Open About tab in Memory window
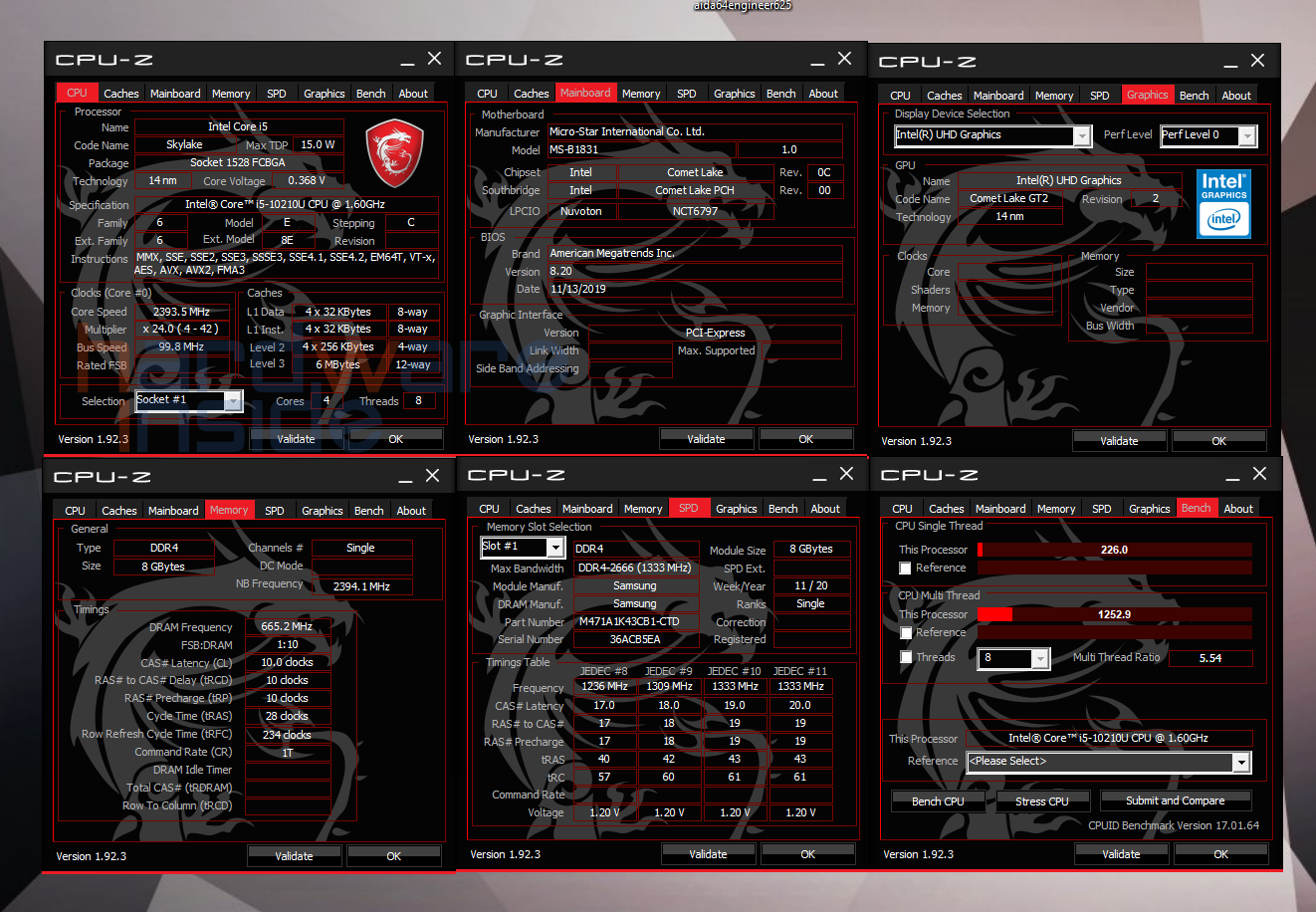1316x912 pixels. pos(411,511)
